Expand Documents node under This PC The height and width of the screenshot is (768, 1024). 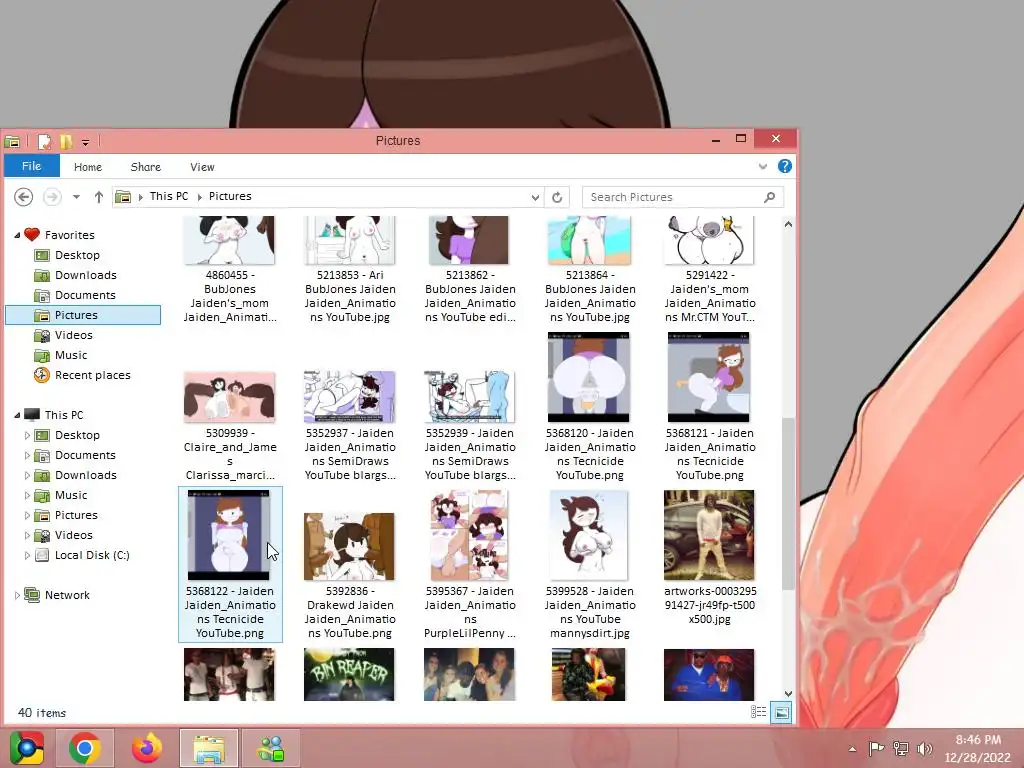pos(27,455)
